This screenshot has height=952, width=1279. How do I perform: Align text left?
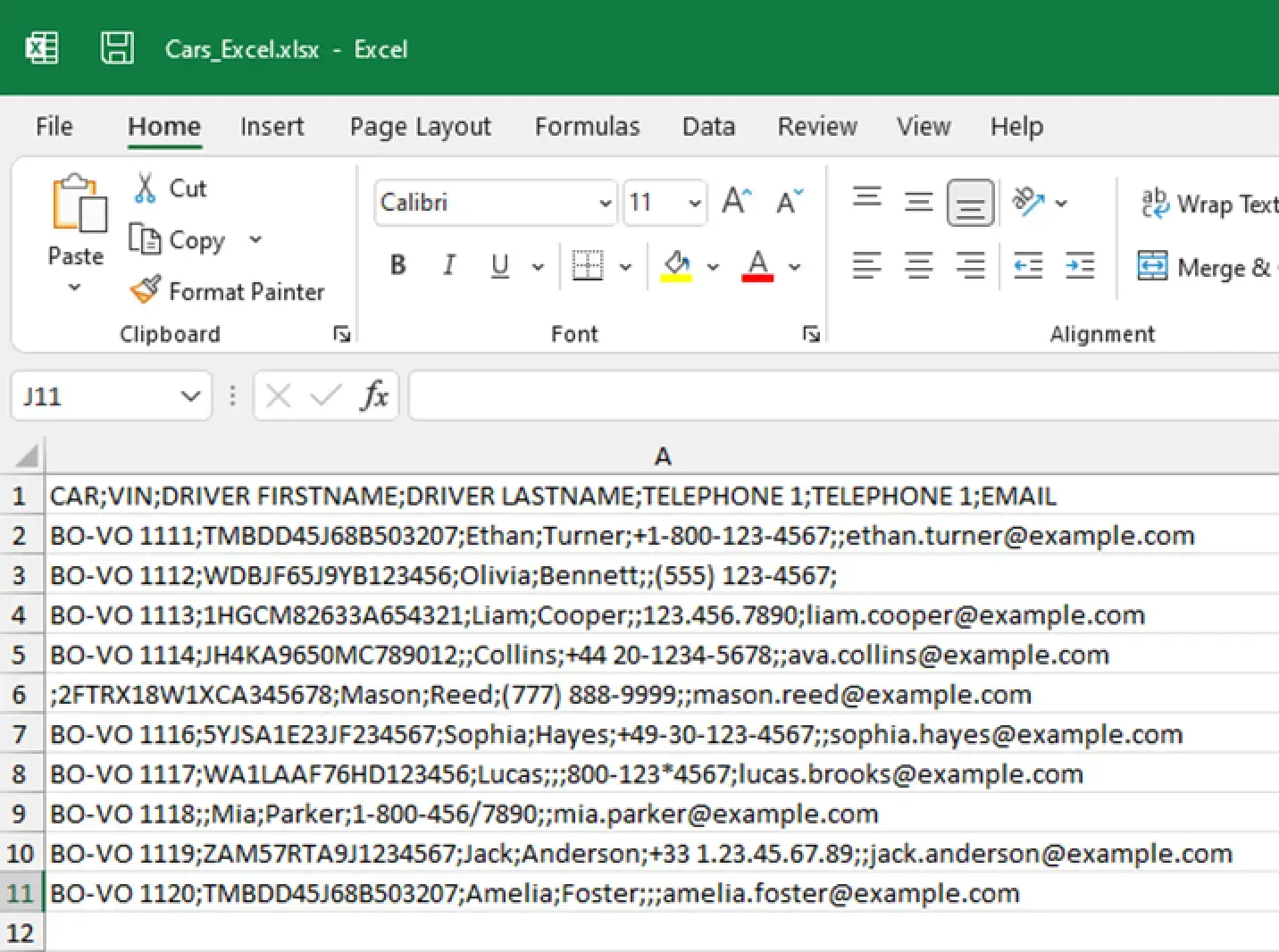pyautogui.click(x=866, y=265)
